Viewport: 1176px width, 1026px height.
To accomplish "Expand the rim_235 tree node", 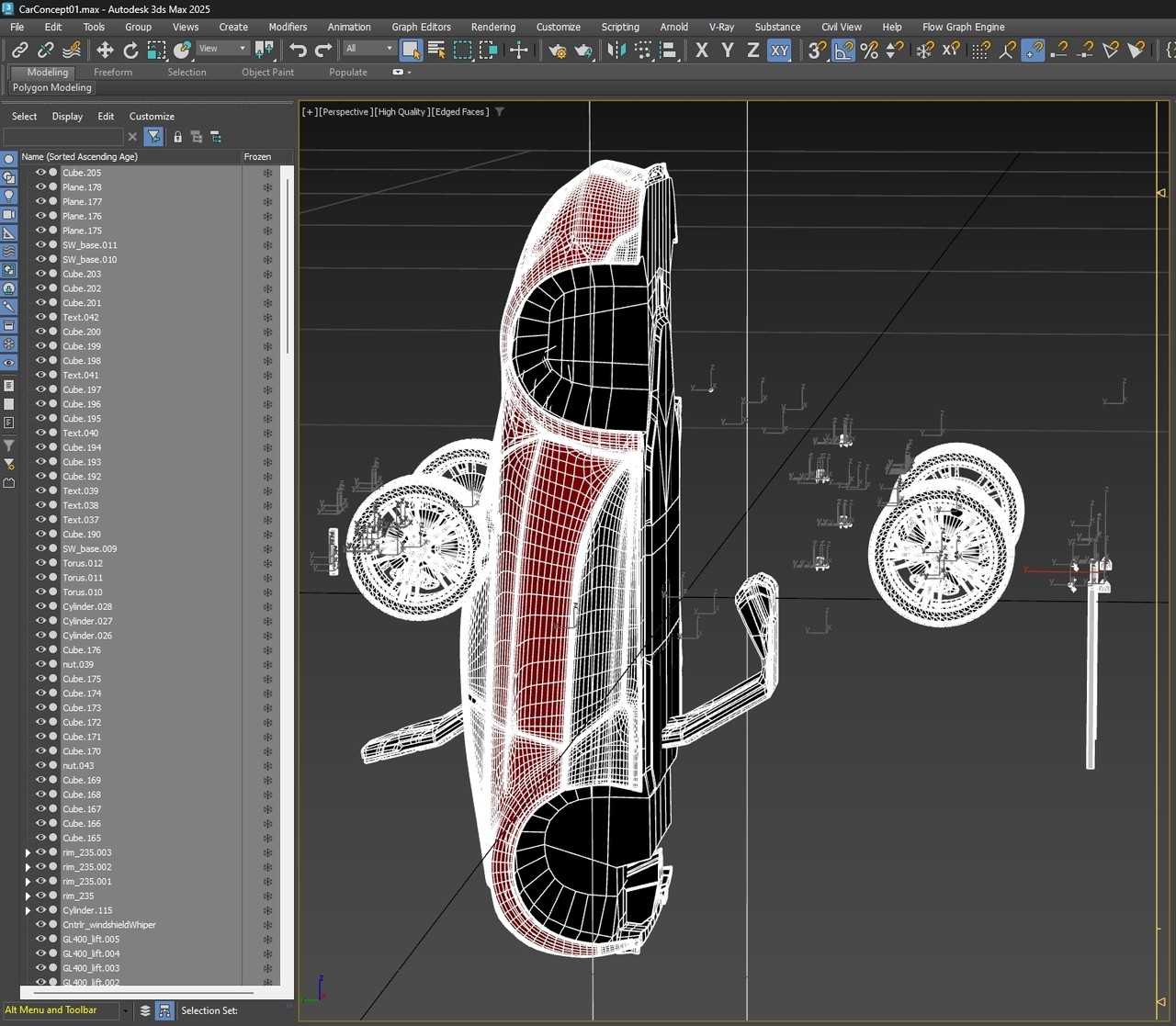I will 28,896.
